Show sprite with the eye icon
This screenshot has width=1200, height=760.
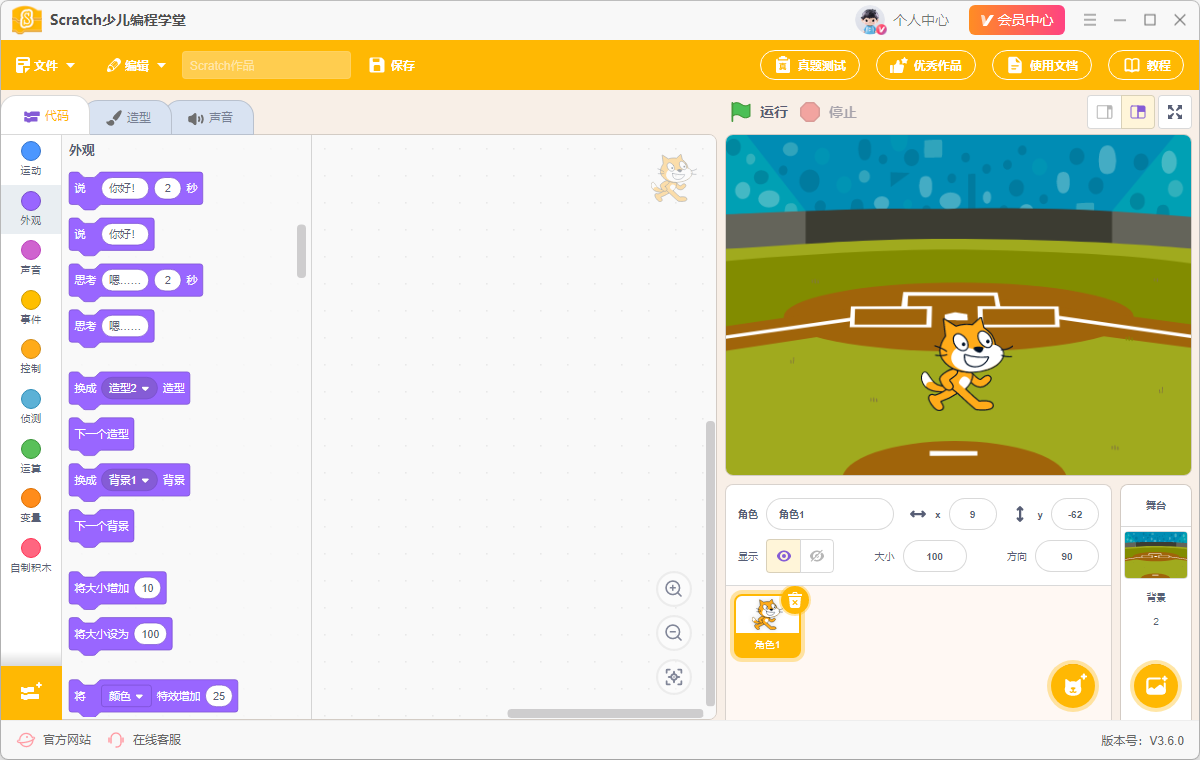(783, 556)
